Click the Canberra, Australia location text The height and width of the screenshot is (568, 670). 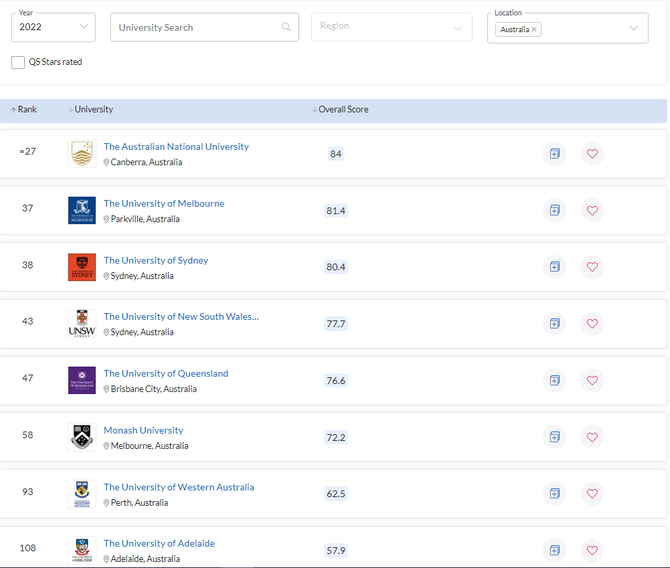(146, 162)
